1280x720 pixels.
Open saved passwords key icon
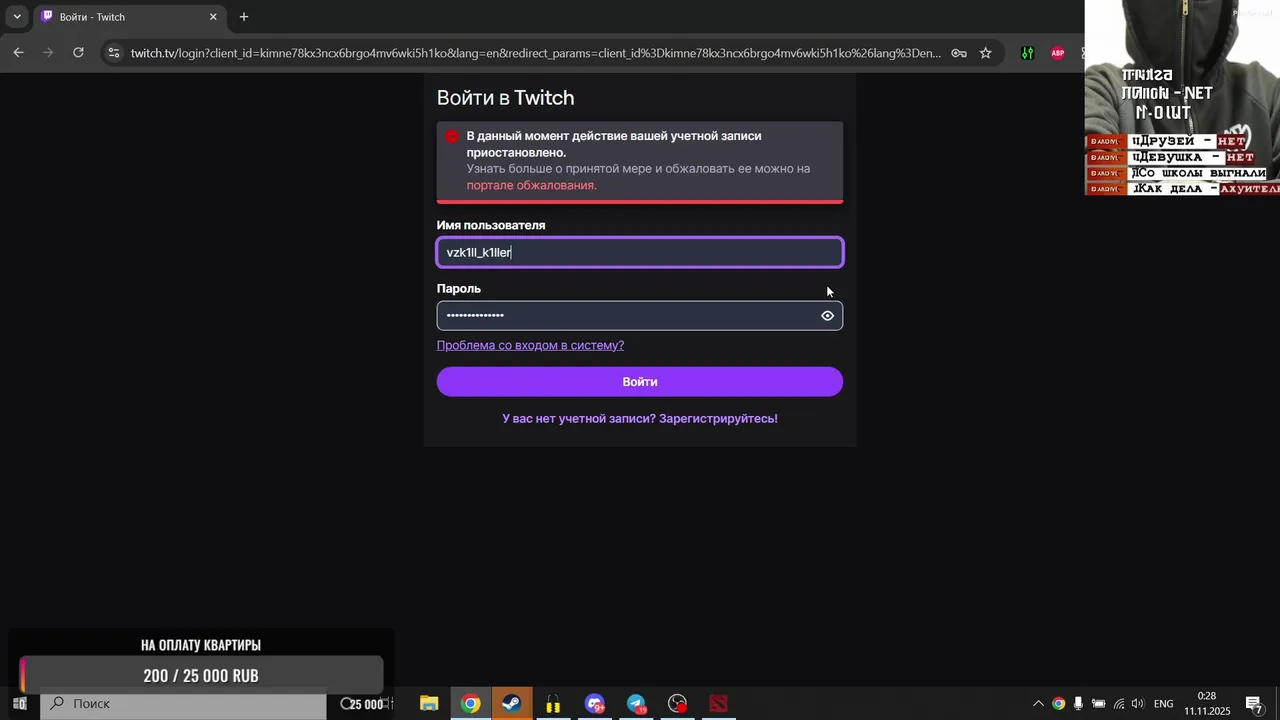[x=958, y=53]
